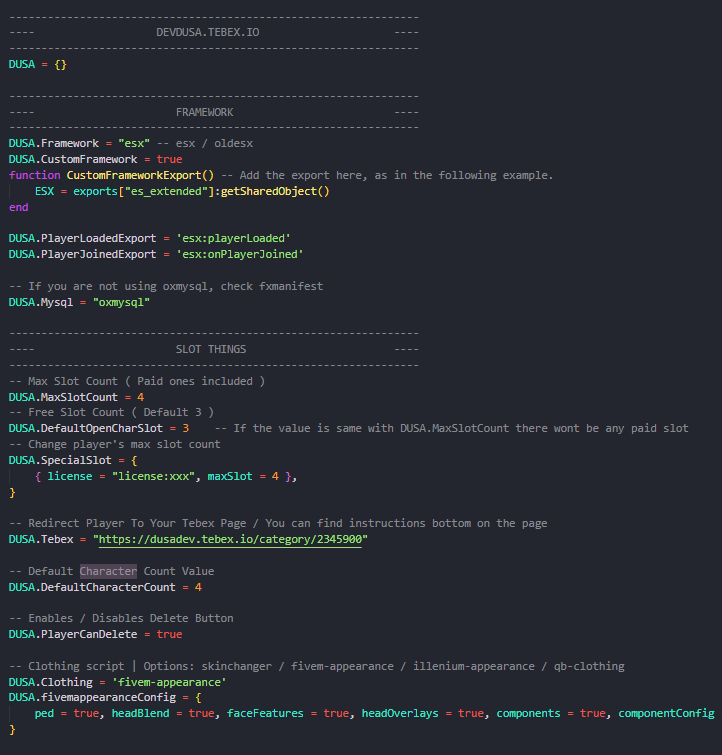722x755 pixels.
Task: Click the "oxmysql" string value
Action: 121,302
